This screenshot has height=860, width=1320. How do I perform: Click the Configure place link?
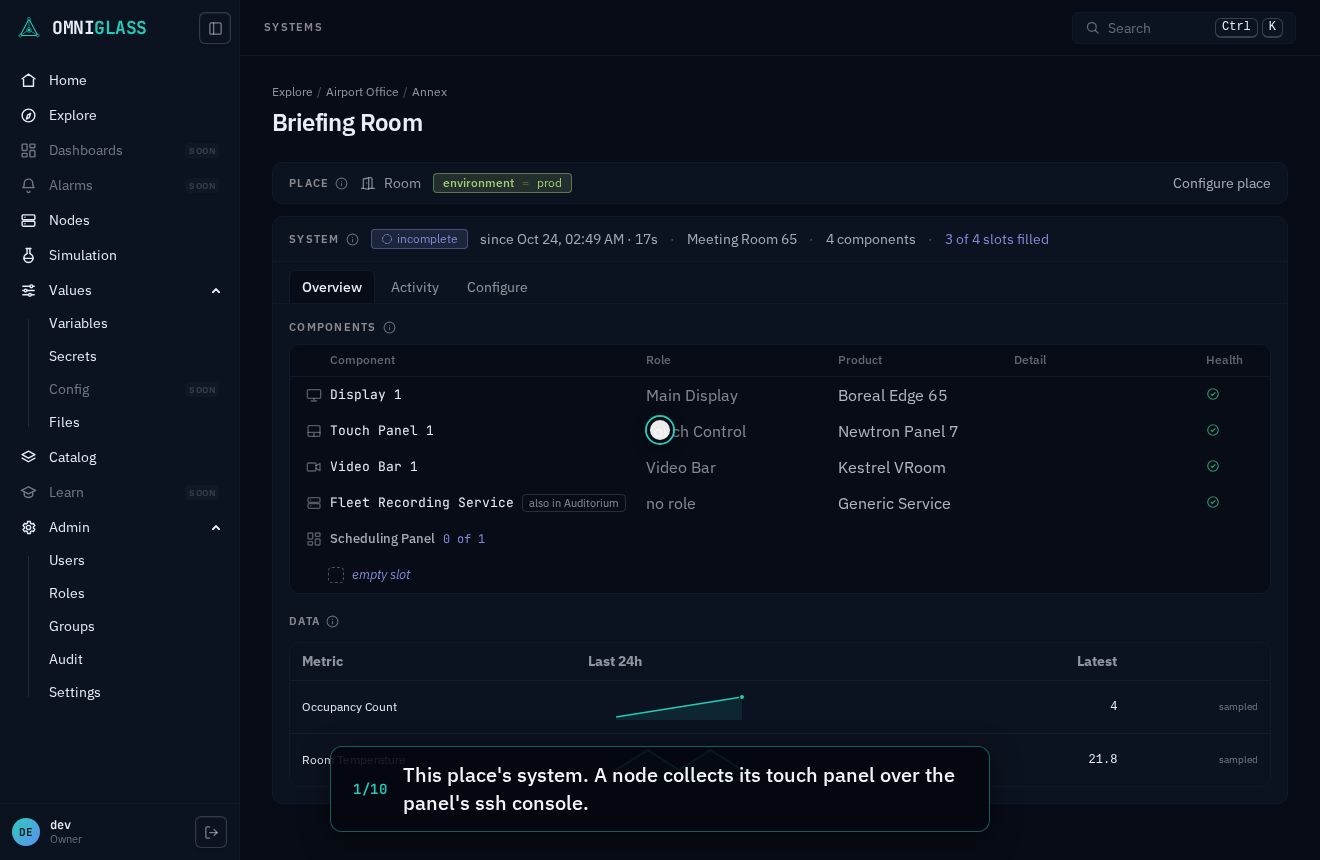1222,183
